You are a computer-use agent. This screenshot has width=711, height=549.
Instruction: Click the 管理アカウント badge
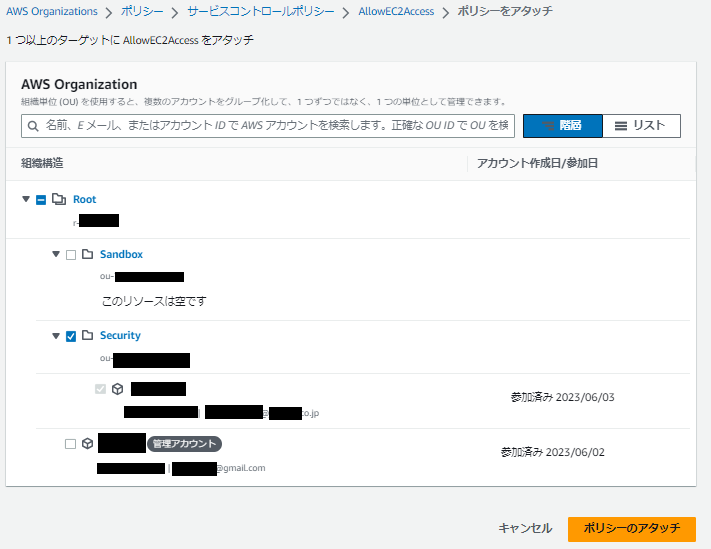tap(184, 444)
